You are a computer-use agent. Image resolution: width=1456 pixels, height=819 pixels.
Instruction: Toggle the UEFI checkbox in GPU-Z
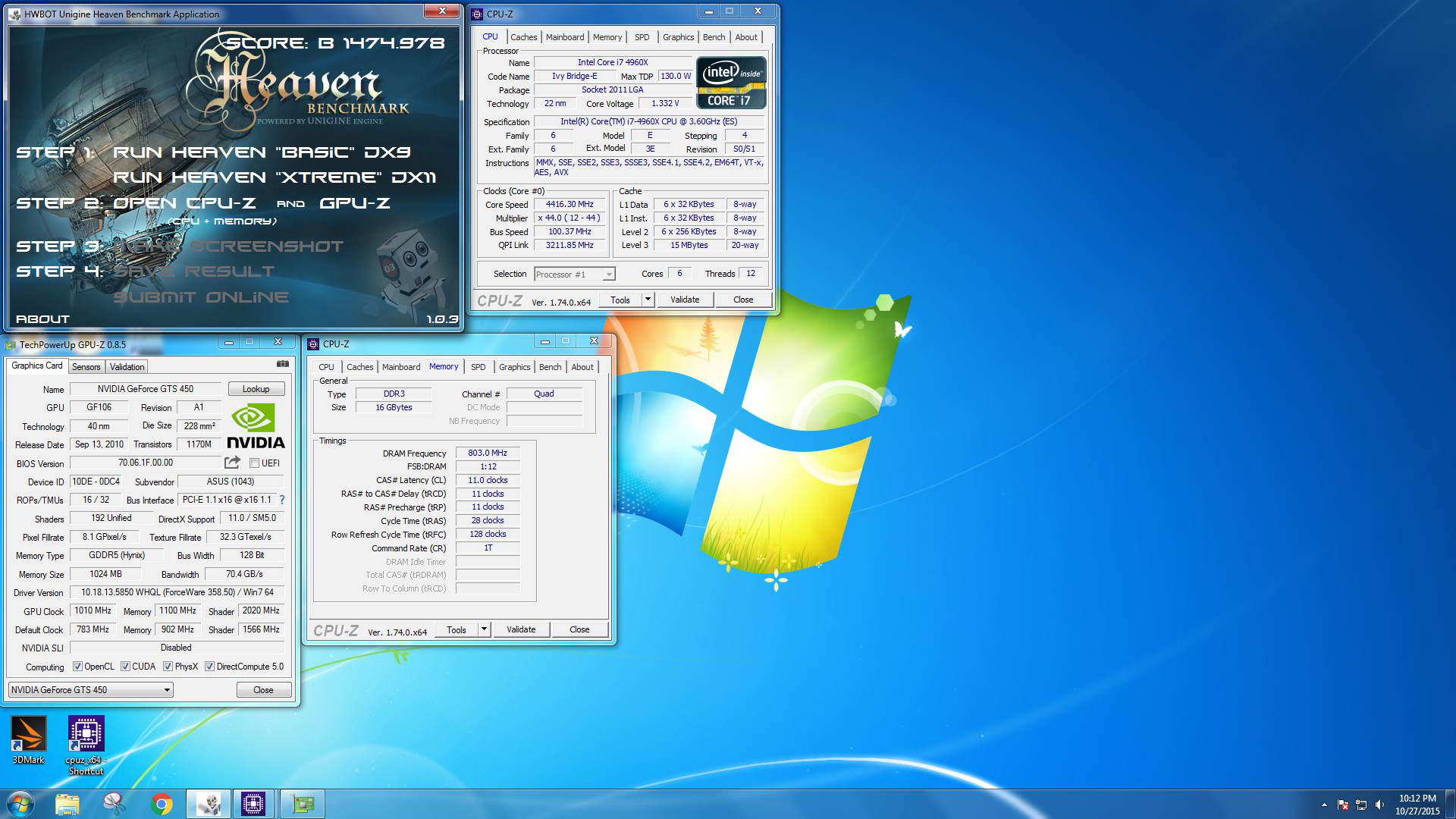[x=254, y=463]
